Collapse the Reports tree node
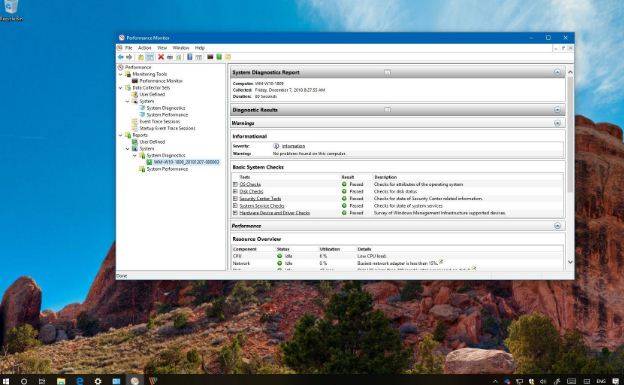Viewport: 624px width, 385px height. [x=121, y=135]
